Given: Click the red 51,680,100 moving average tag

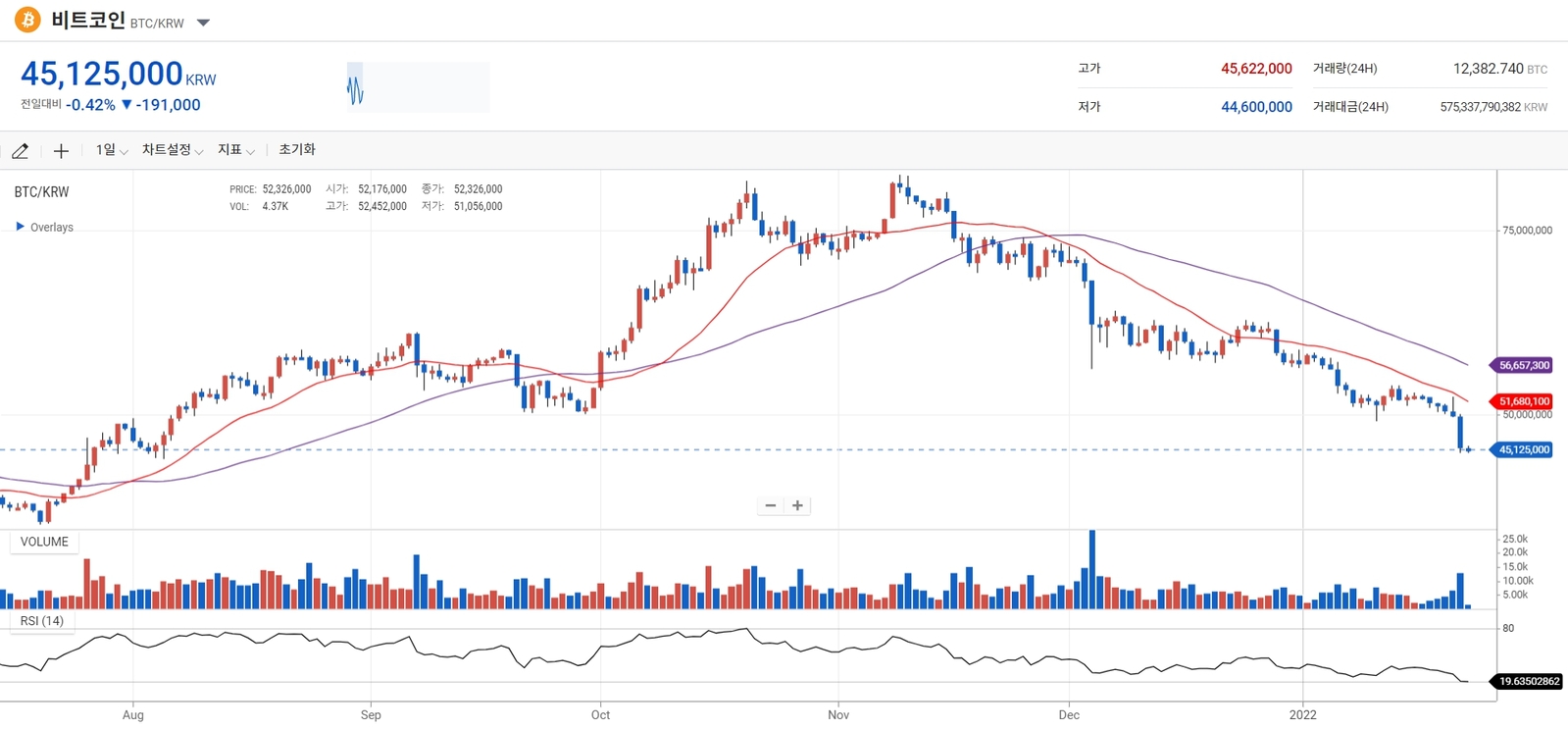Looking at the screenshot, I should [1524, 401].
